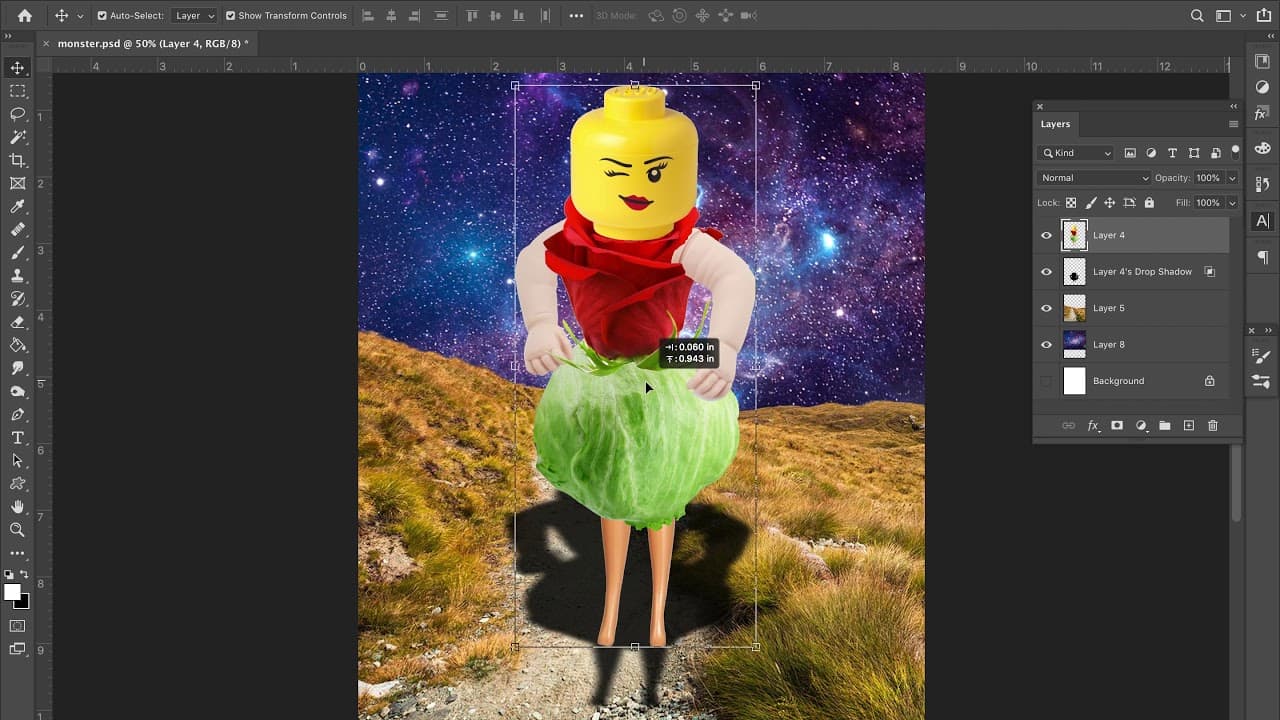This screenshot has width=1280, height=720.
Task: Disable Show Transform Controls checkbox
Action: click(x=231, y=16)
